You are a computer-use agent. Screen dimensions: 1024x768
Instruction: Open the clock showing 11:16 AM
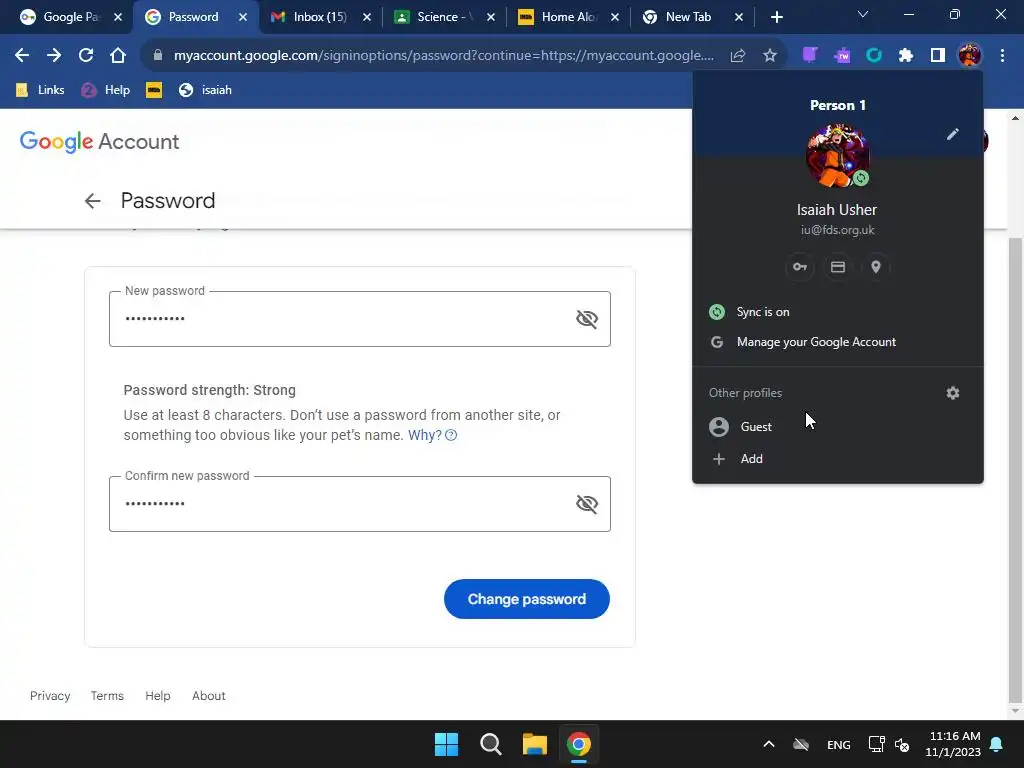click(x=953, y=744)
